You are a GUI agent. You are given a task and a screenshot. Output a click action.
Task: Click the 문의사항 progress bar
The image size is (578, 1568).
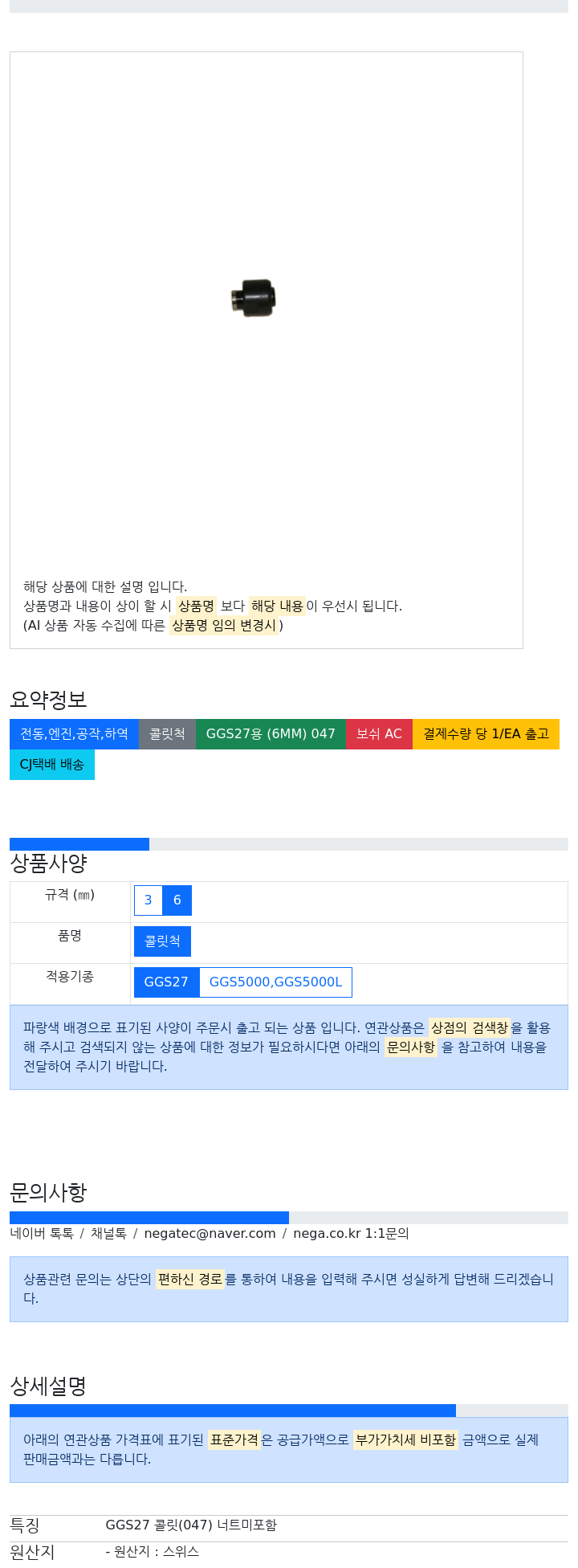coord(289,1218)
